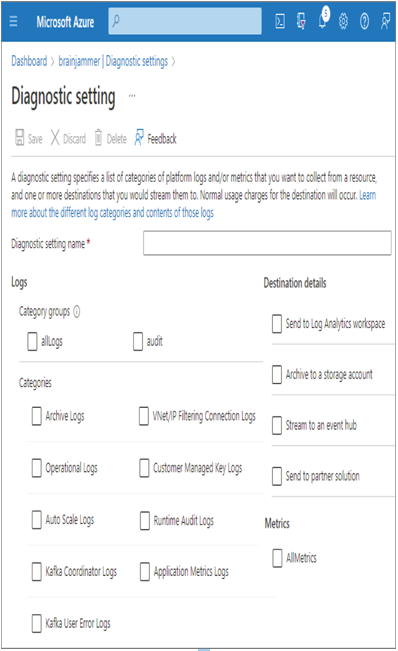398x651 pixels.
Task: Click the Category groups info icon
Action: [x=77, y=311]
